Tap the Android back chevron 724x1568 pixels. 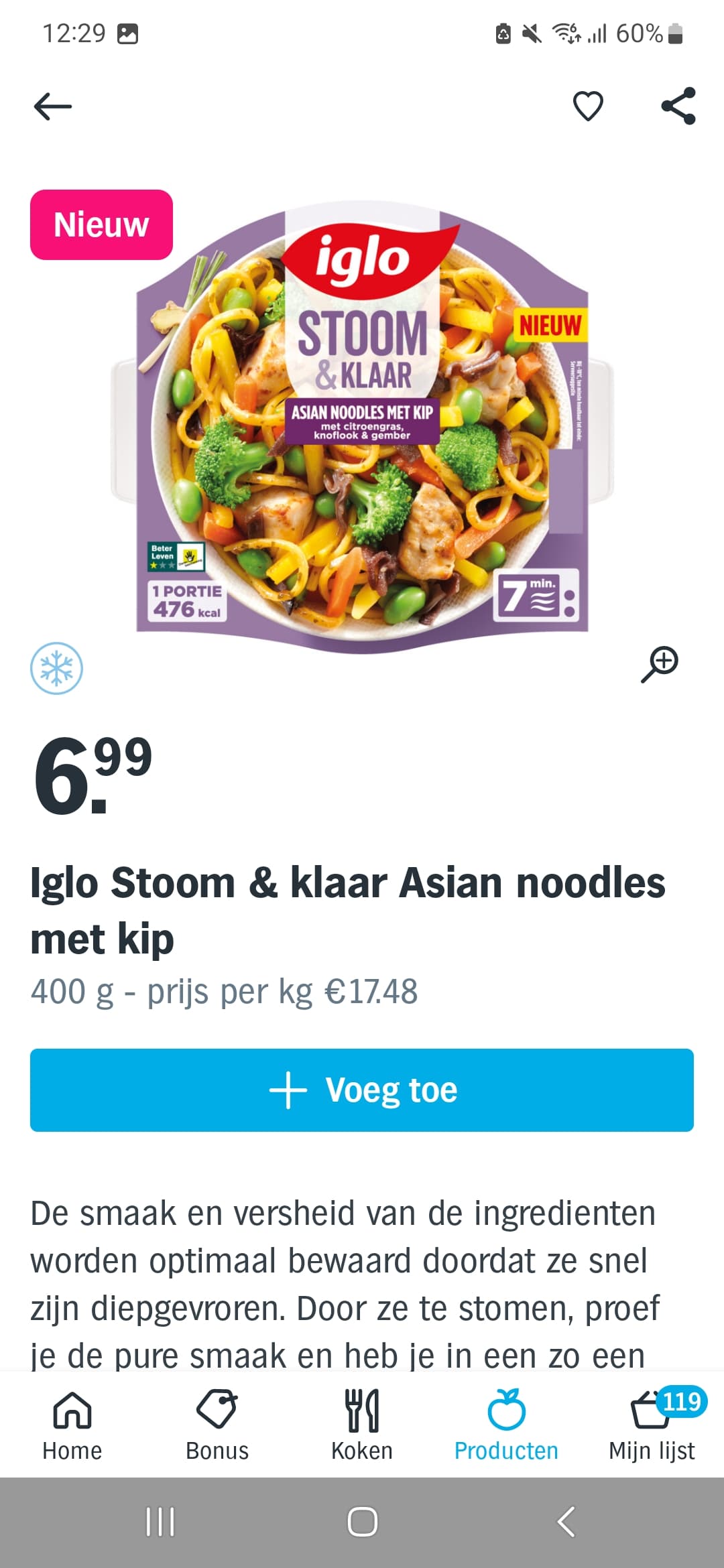click(566, 1522)
